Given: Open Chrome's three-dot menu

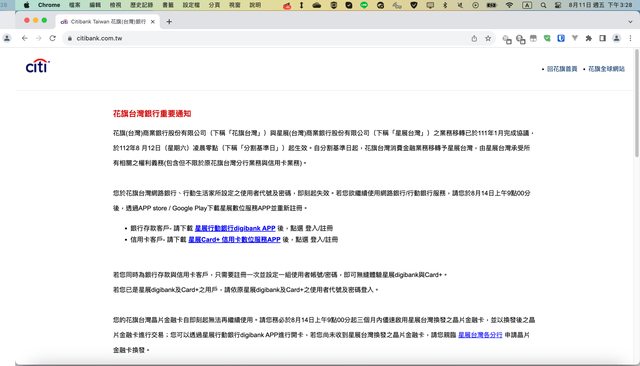Looking at the screenshot, I should 630,38.
